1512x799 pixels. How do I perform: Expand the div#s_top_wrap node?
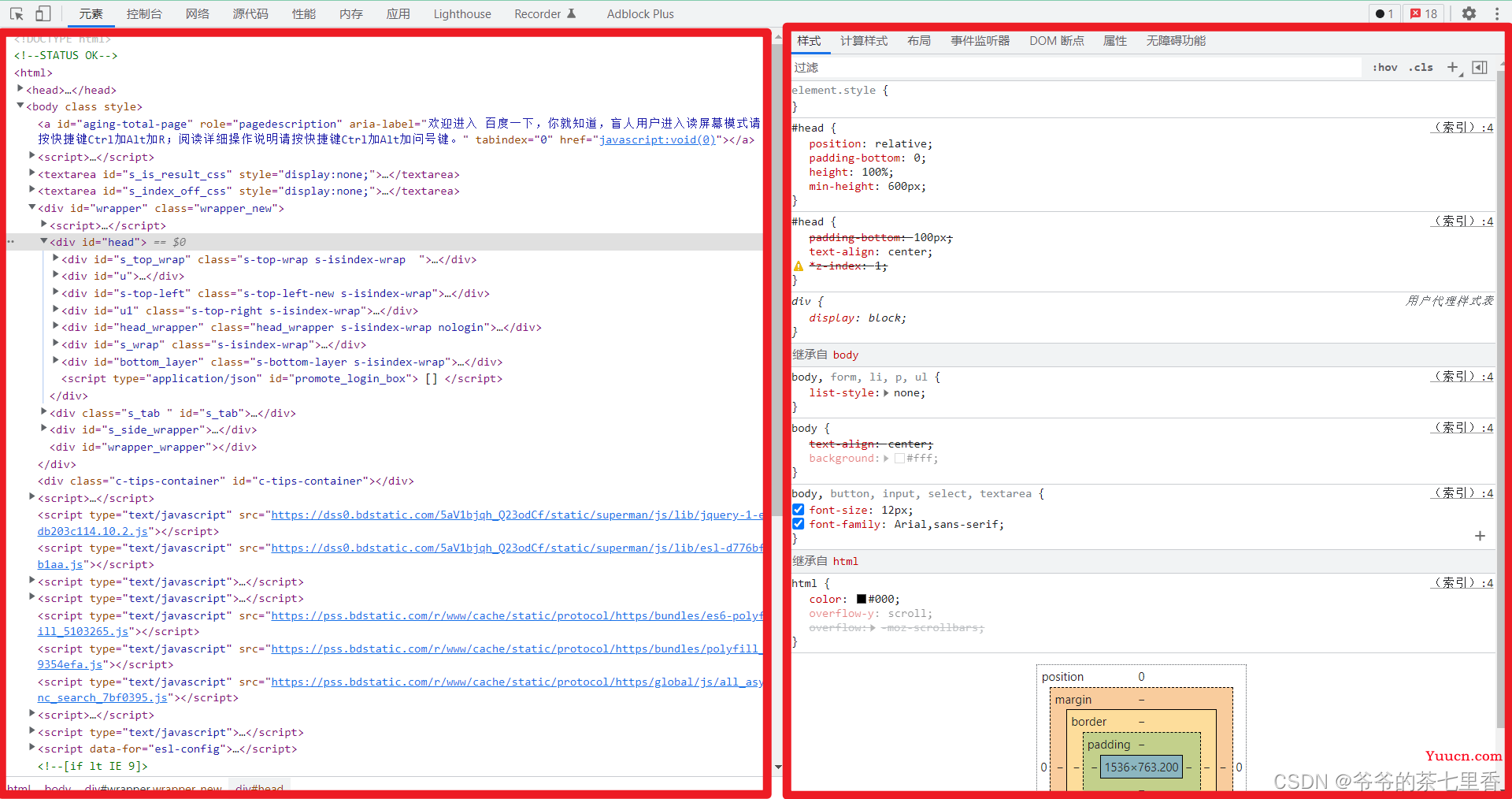[56, 259]
